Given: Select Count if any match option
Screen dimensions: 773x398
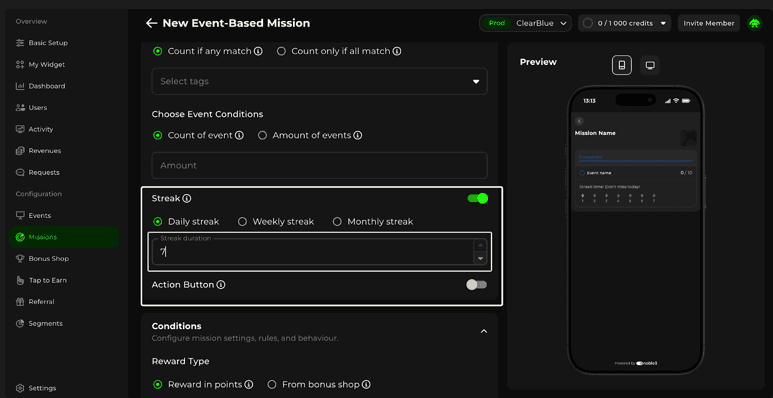Looking at the screenshot, I should 158,51.
